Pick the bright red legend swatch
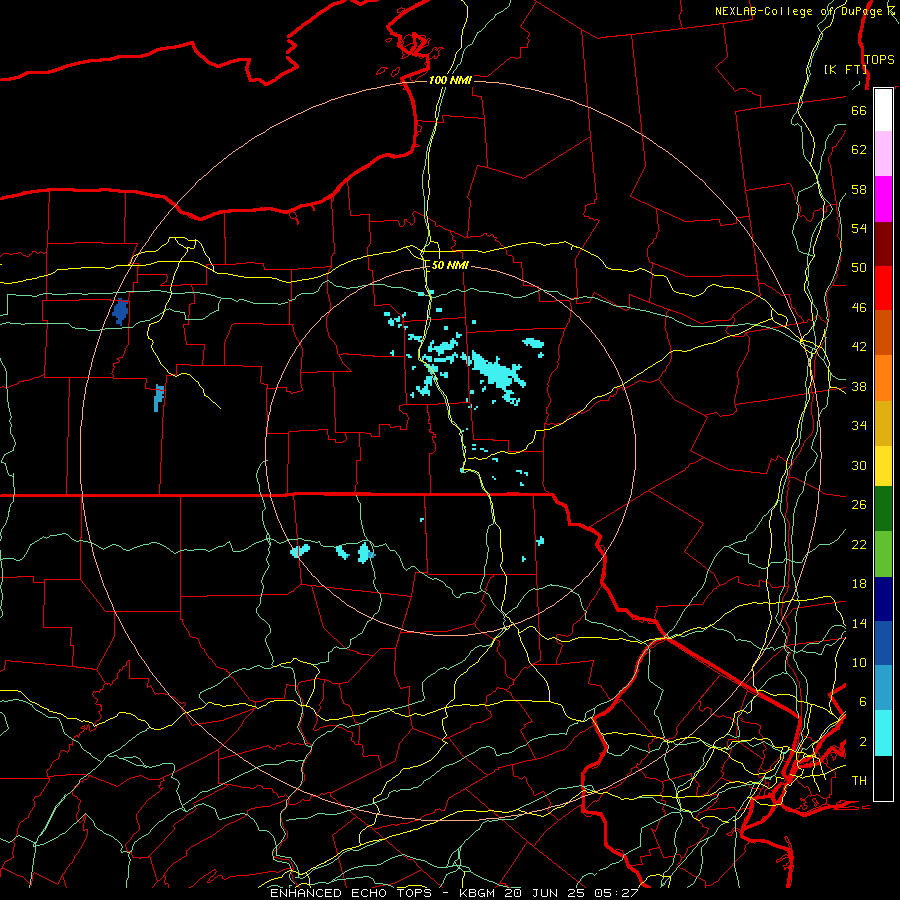900x900 pixels. [x=883, y=288]
